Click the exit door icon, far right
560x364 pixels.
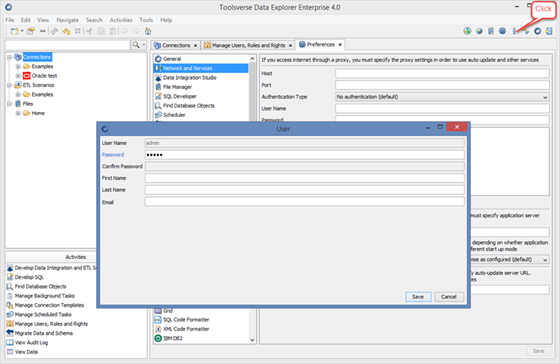coord(549,31)
